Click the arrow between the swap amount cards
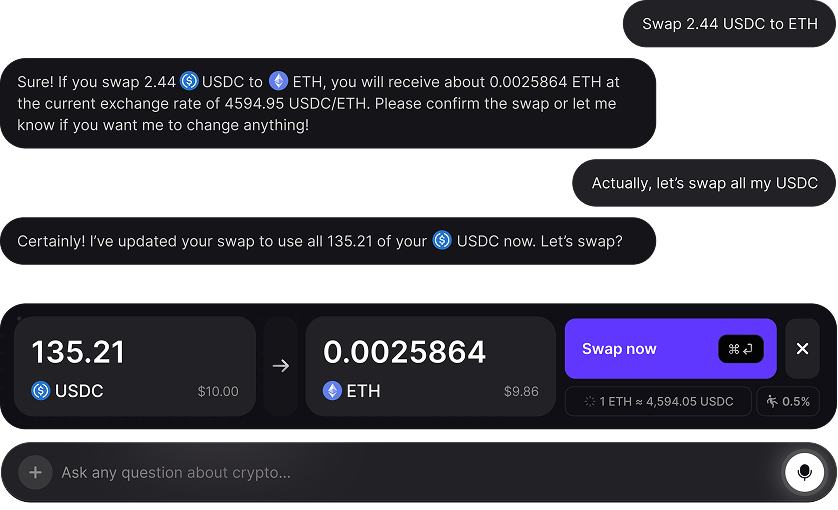The width and height of the screenshot is (838, 510). coord(281,366)
